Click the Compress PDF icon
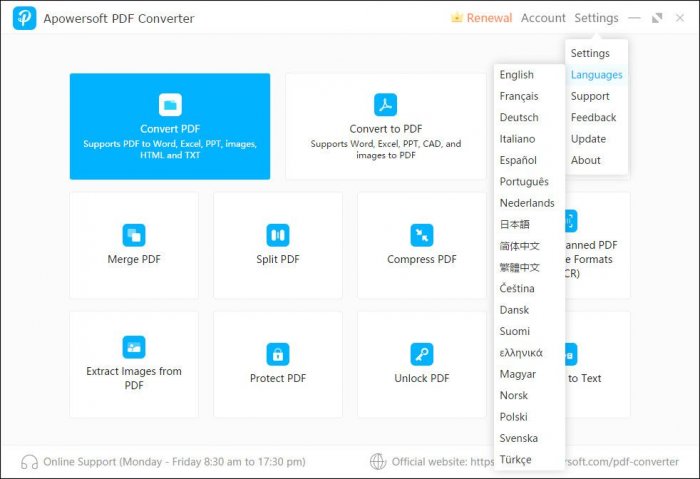Viewport: 700px width, 479px height. [422, 235]
